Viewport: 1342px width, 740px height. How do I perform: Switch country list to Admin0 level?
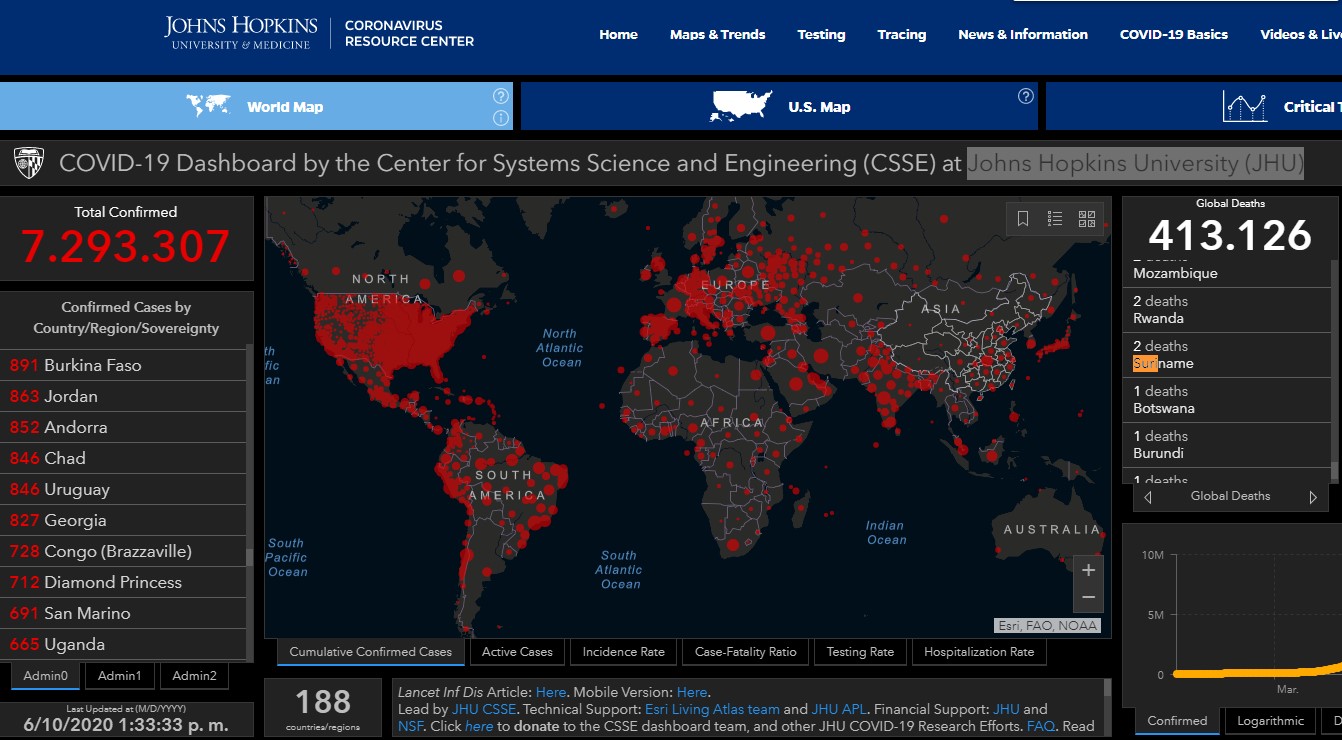(x=46, y=676)
